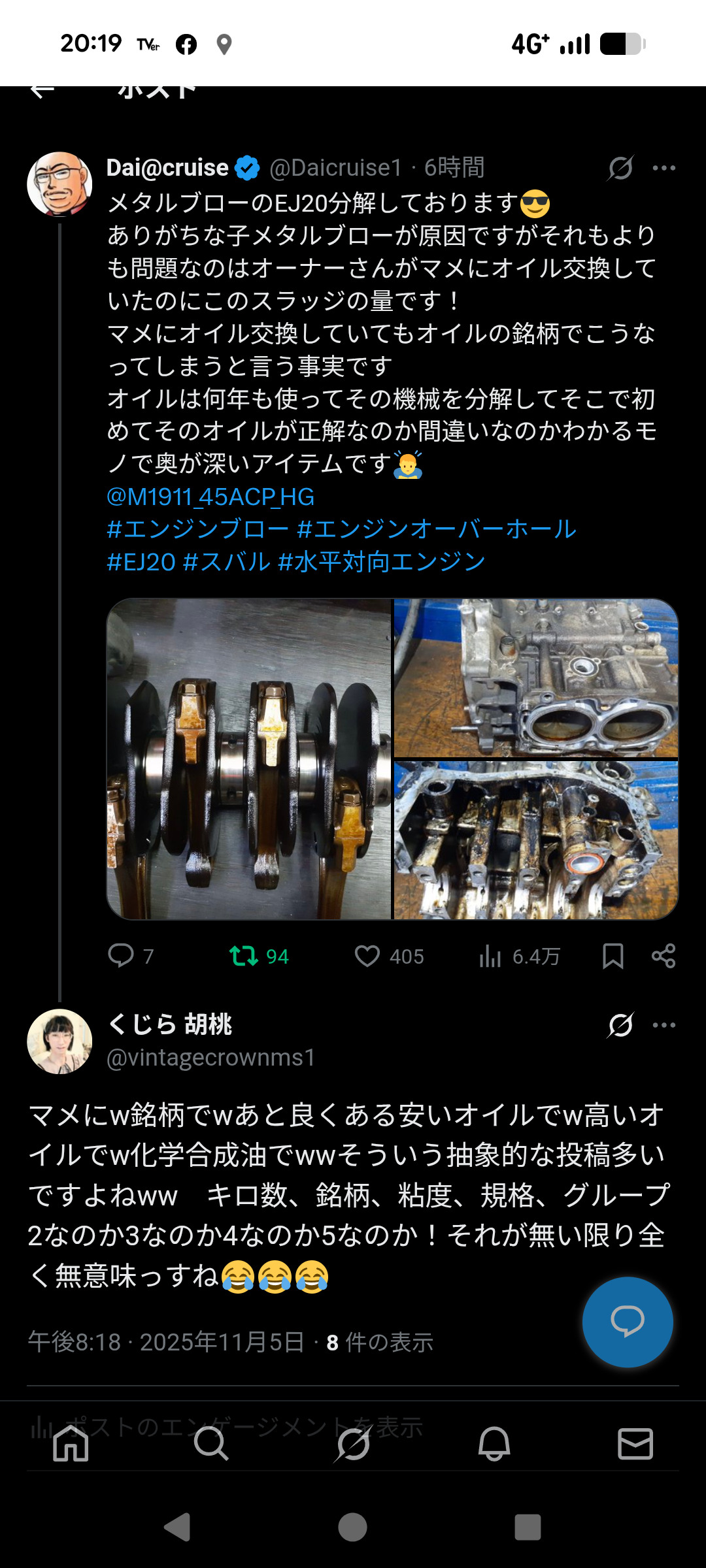Open three-dot menu on くじら 胡桃 reply

pos(664,1025)
